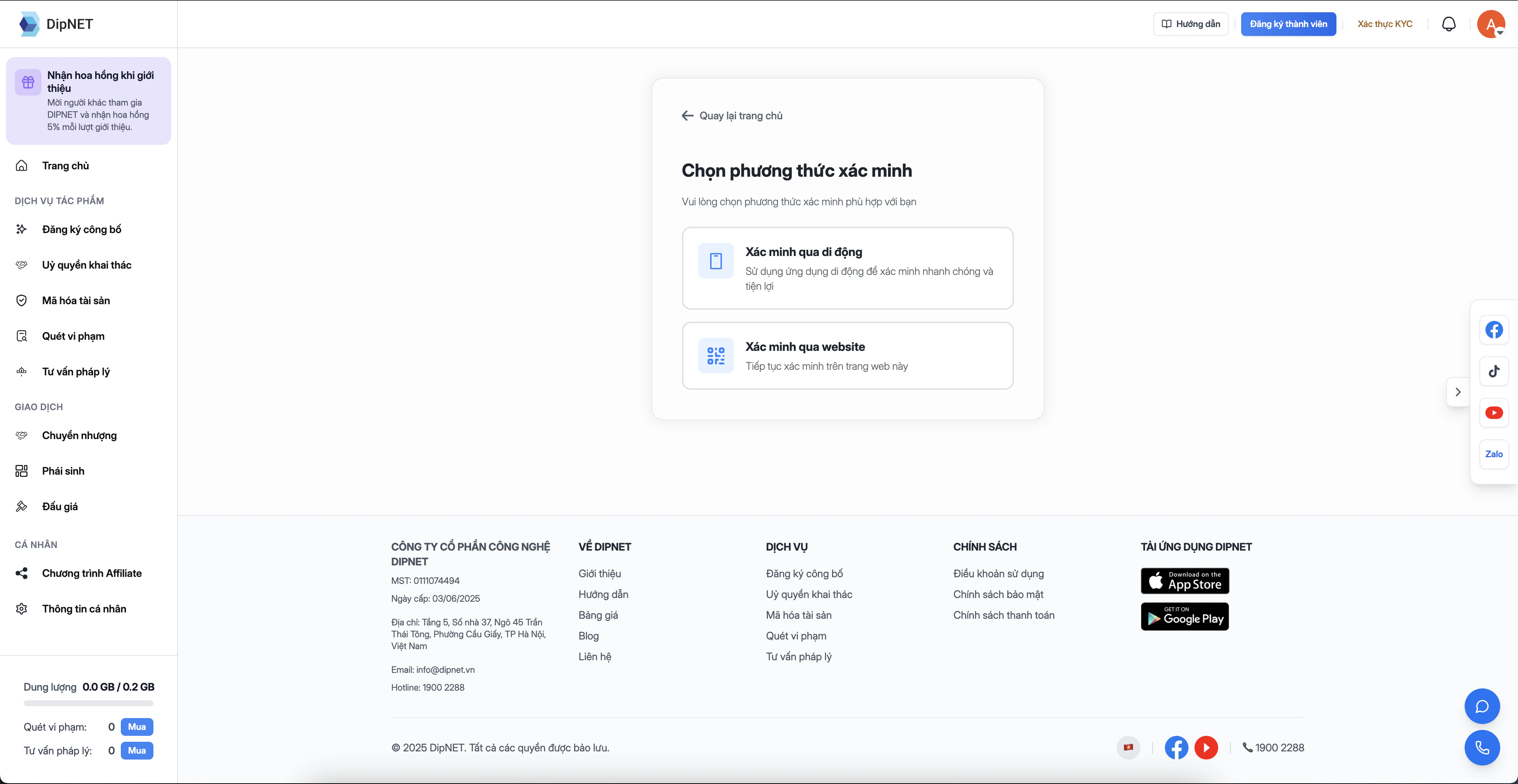Click Mua button for Tư vấn pháp lý
This screenshot has height=784, width=1518.
[137, 750]
